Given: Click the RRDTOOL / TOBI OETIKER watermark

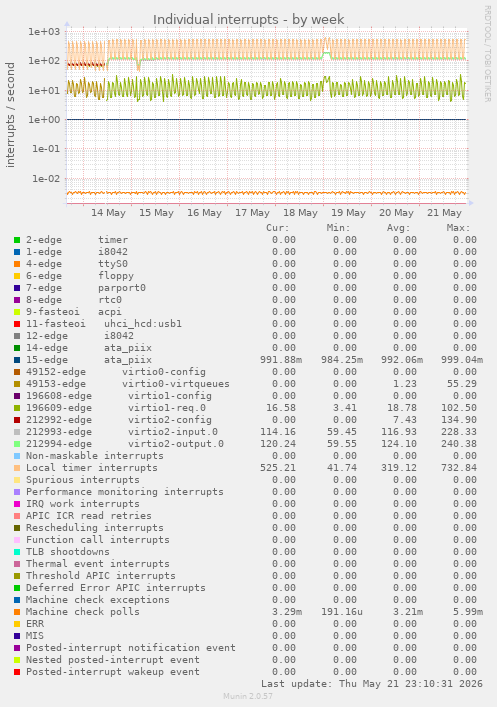Looking at the screenshot, I should 488,53.
